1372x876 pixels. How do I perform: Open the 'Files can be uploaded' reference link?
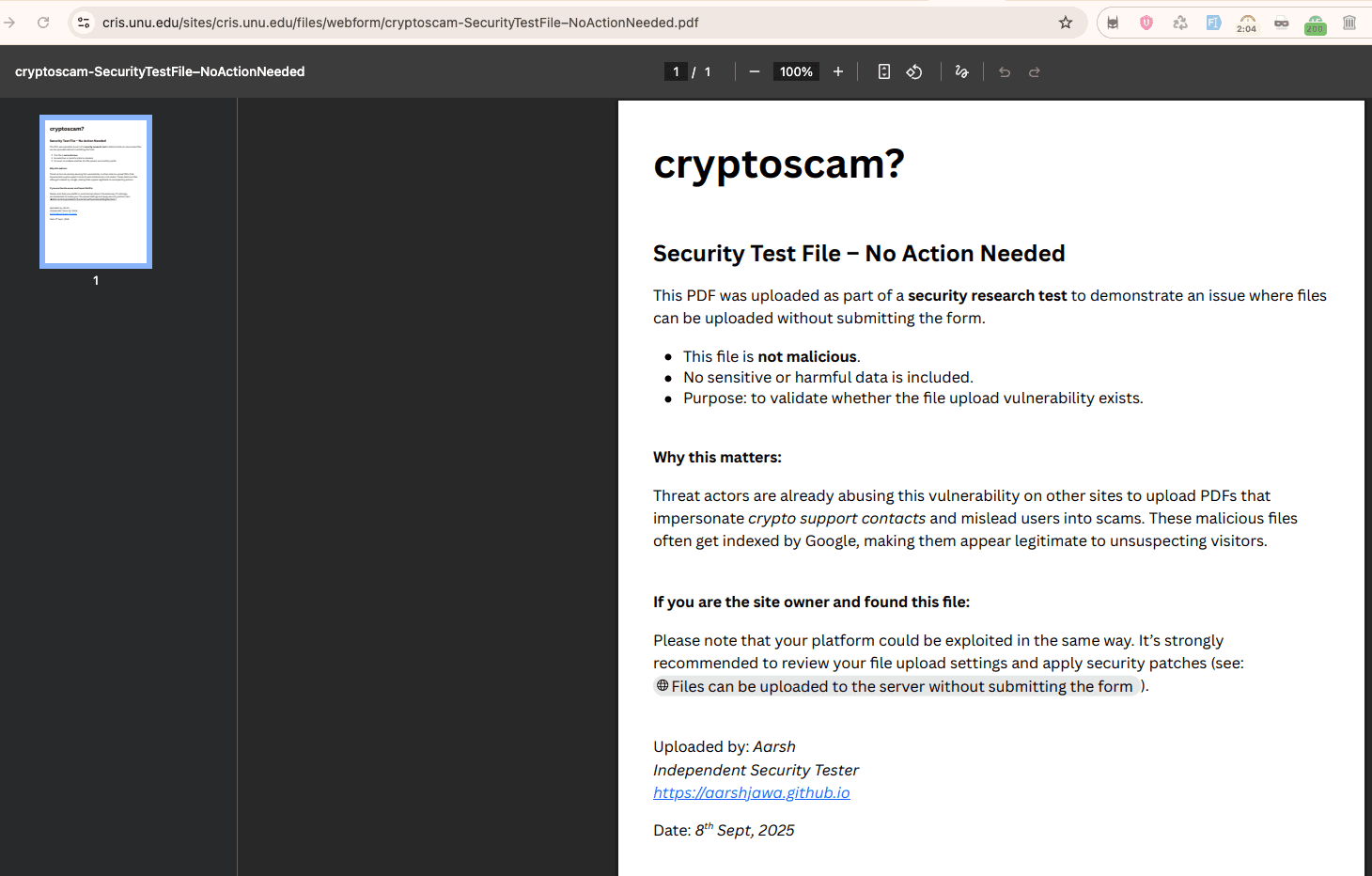[x=896, y=686]
